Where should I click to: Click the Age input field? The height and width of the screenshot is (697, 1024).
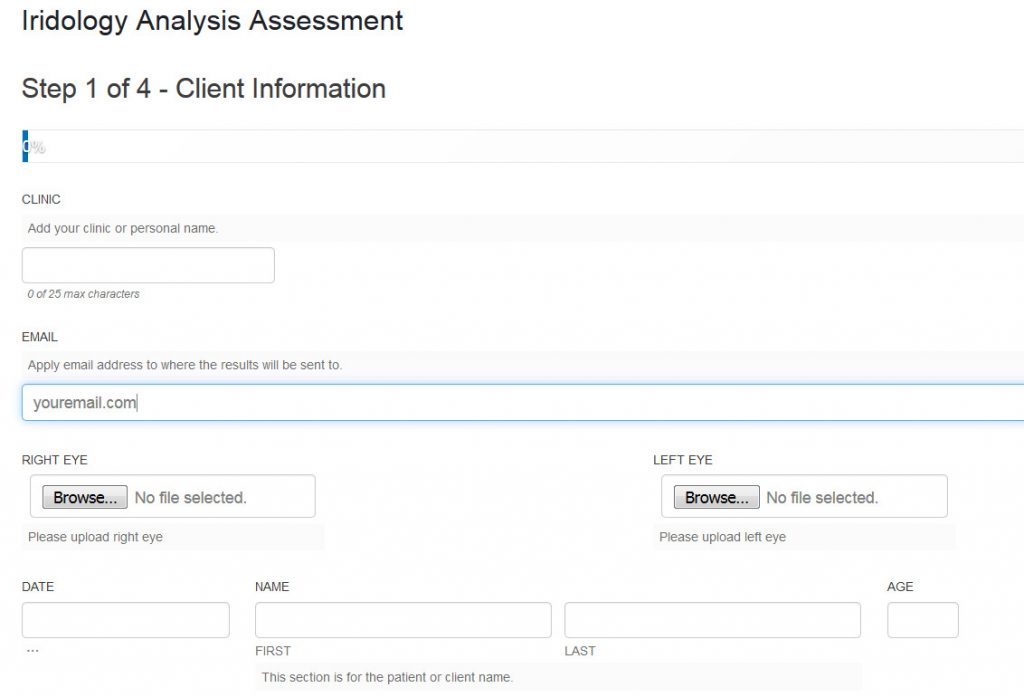point(923,620)
